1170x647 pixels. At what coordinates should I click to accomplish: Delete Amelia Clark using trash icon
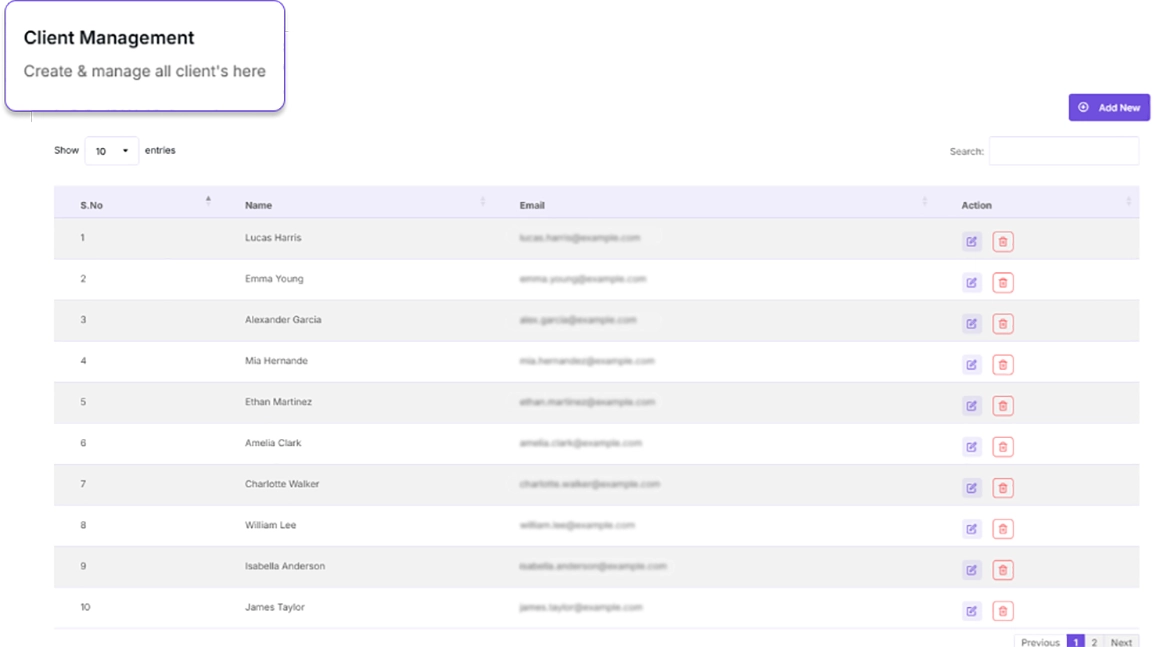click(1003, 447)
